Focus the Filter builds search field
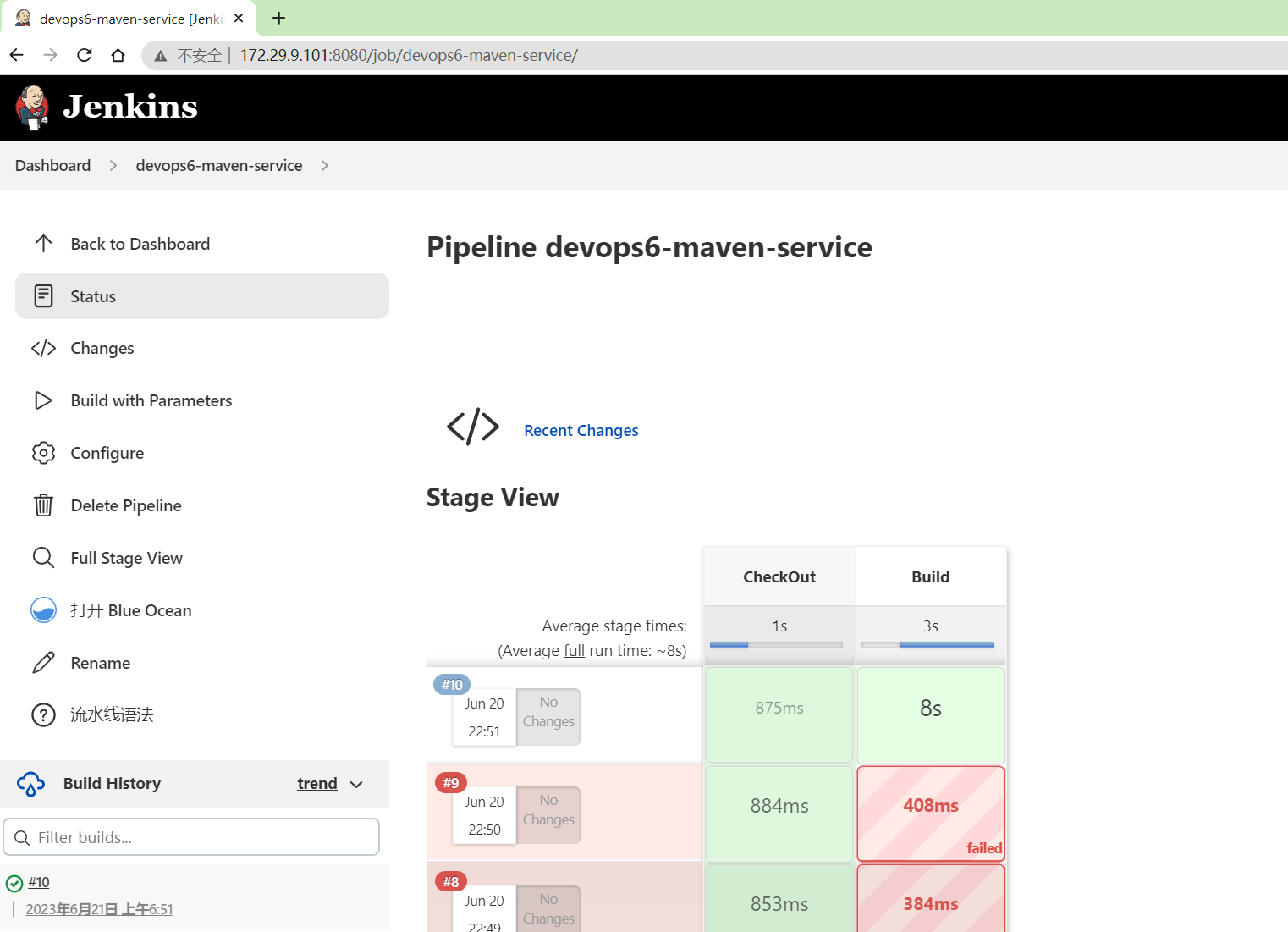The width and height of the screenshot is (1288, 932). tap(191, 837)
